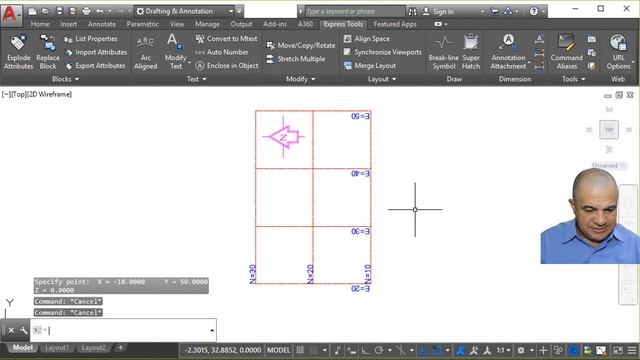Open the Sign In dropdown arrow
The image size is (640, 360).
pyautogui.click(x=482, y=11)
